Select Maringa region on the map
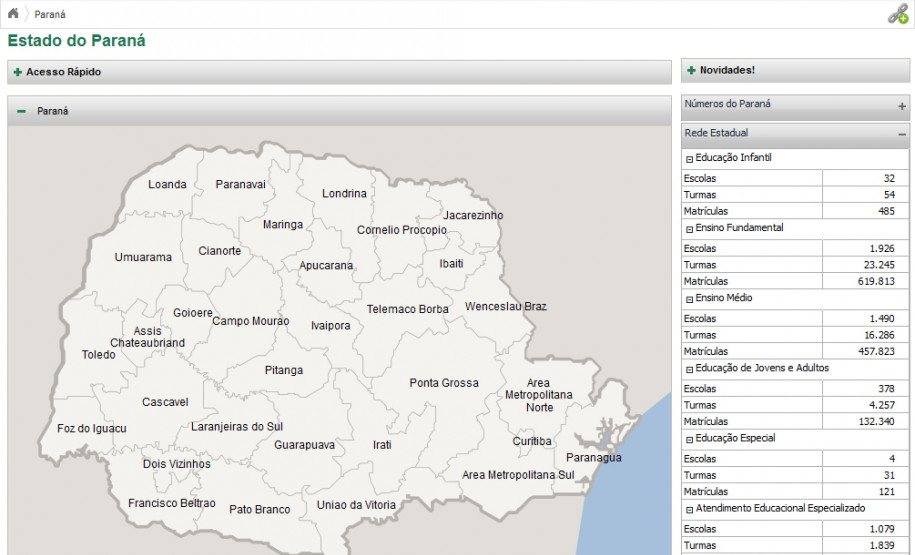915x555 pixels. tap(282, 225)
